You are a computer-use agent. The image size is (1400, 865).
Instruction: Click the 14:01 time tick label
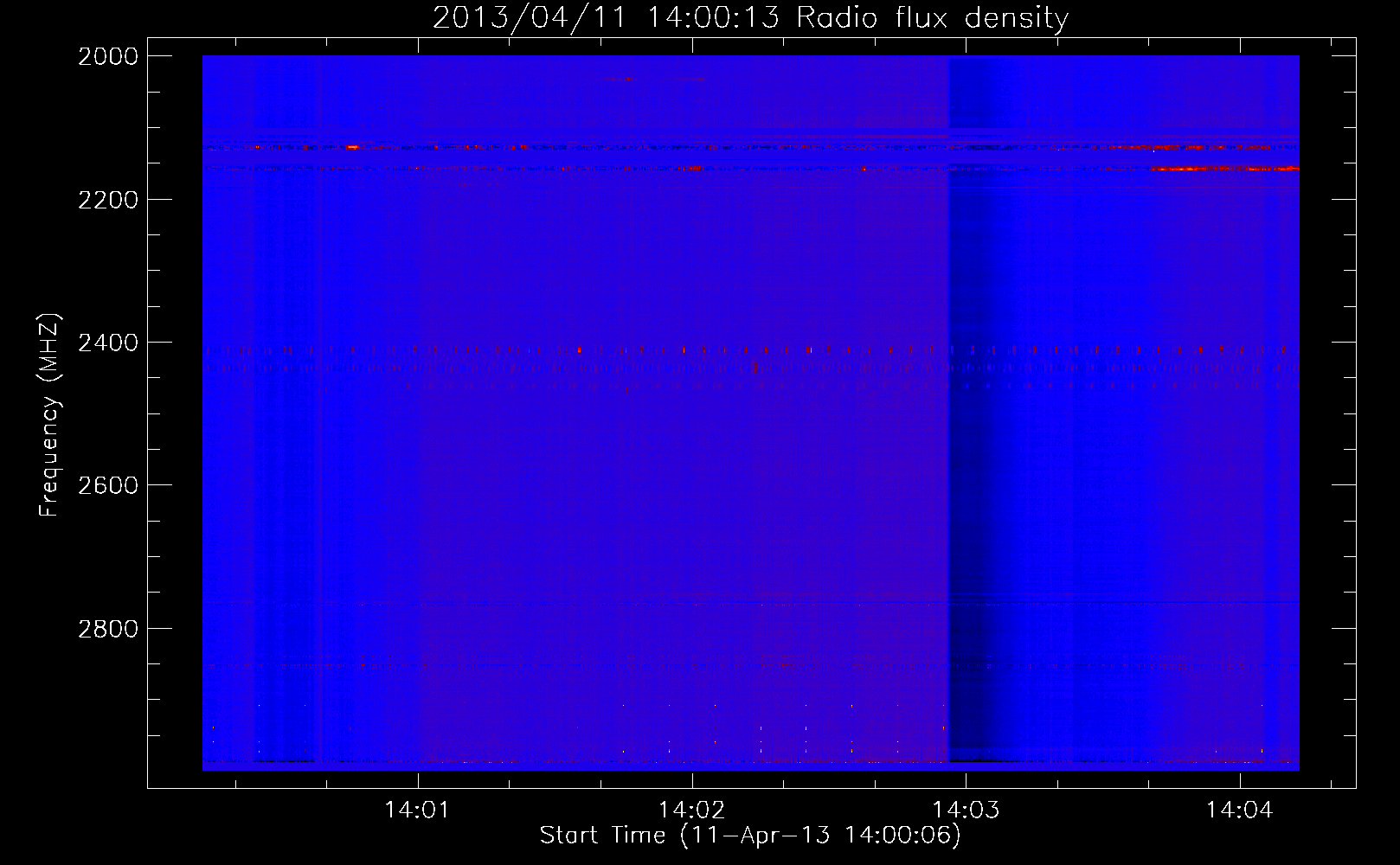(418, 811)
